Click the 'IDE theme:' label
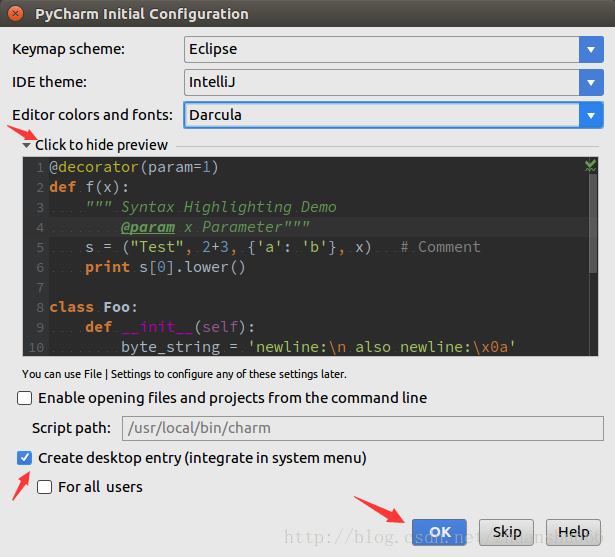This screenshot has width=615, height=557. (x=49, y=82)
